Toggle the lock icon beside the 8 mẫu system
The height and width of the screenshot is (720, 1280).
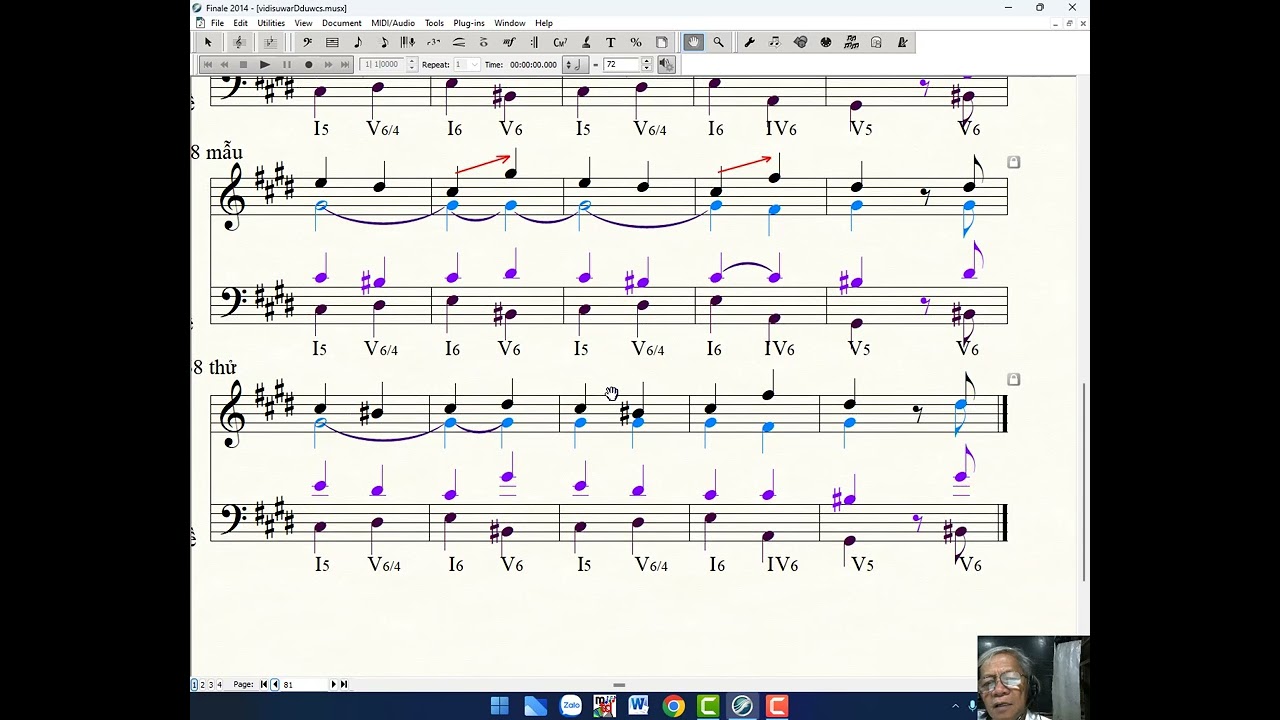1013,162
